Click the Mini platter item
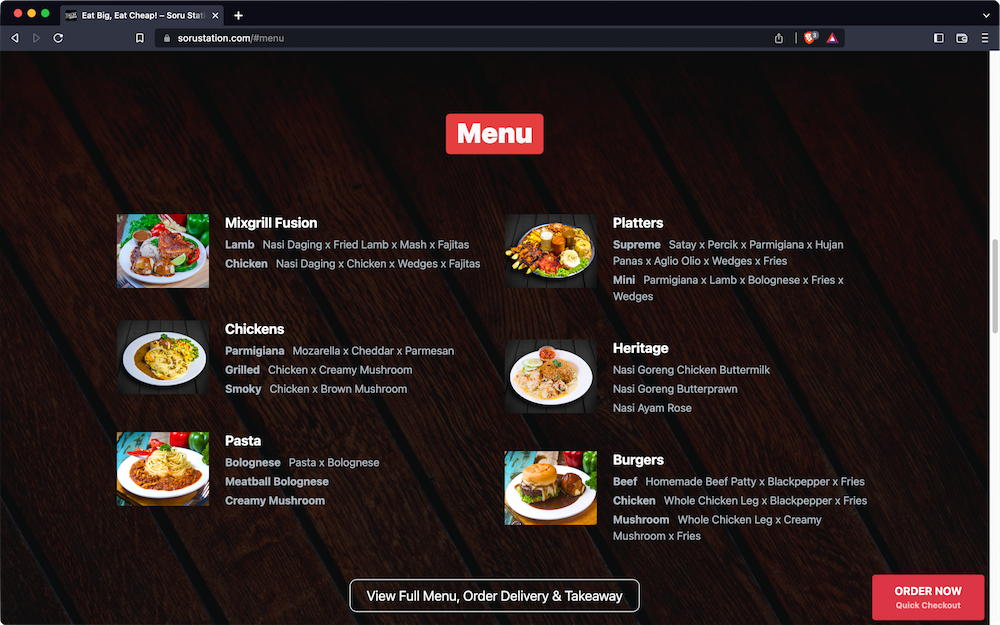 coord(728,288)
